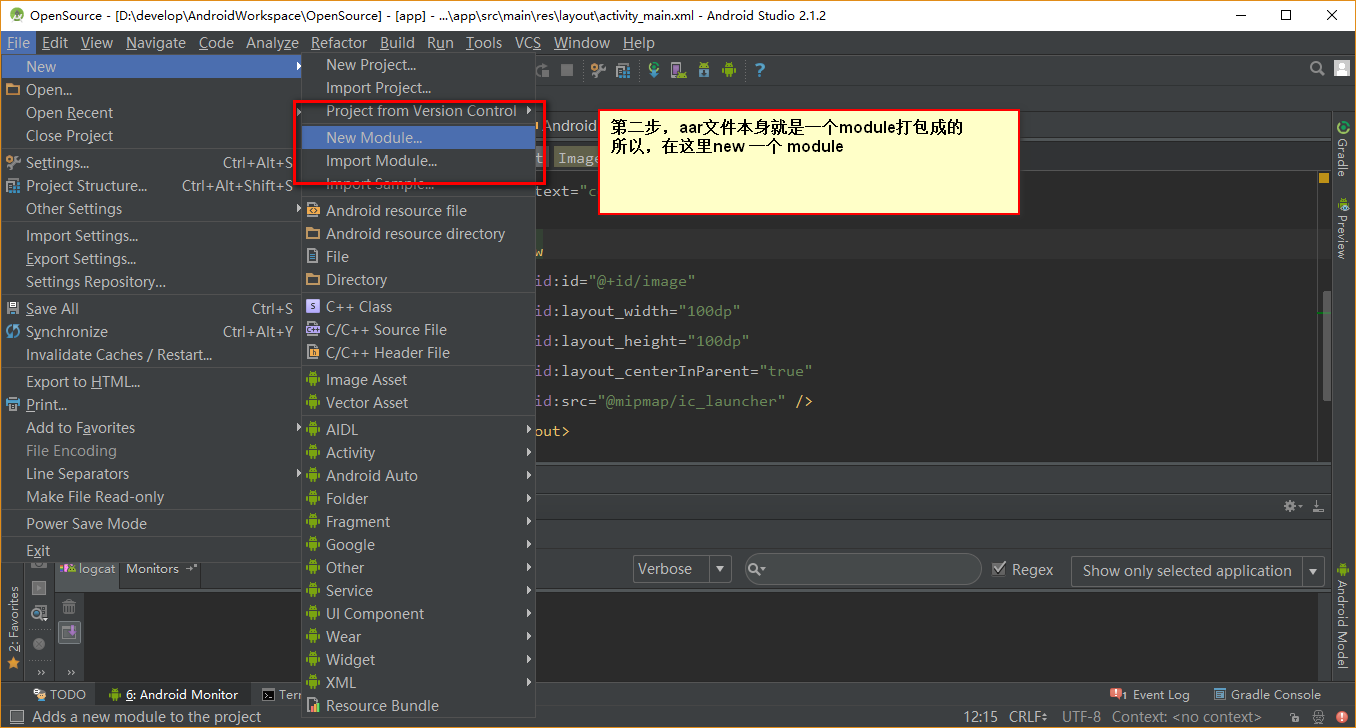Click the grey terminate application icon
Viewport: 1356px width, 728px height.
pos(39,644)
